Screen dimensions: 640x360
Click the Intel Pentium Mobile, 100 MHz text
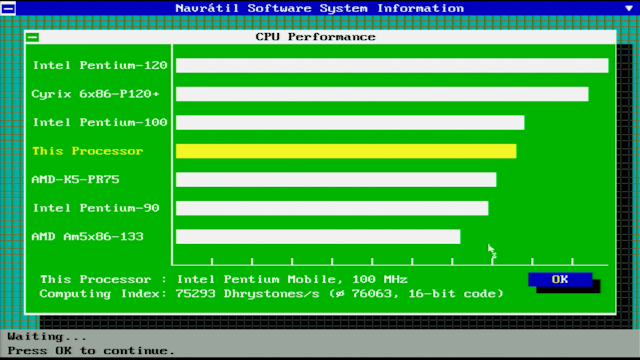[292, 280]
